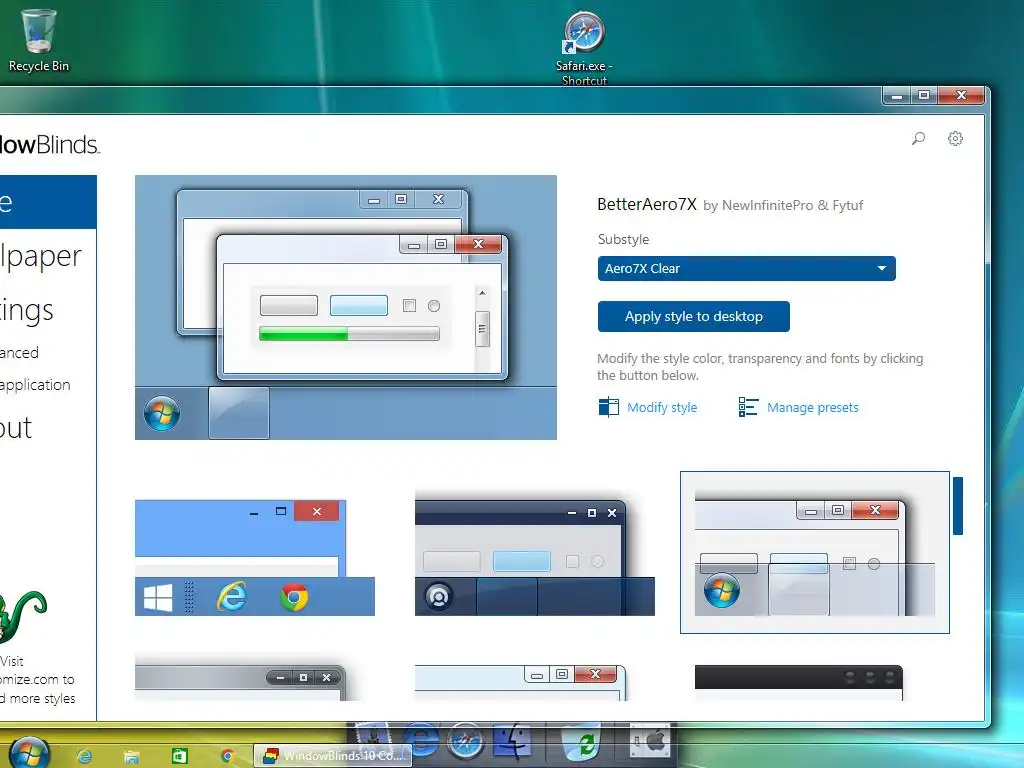The image size is (1024, 768).
Task: Click the style list scrollbar thumb
Action: pyautogui.click(x=957, y=505)
